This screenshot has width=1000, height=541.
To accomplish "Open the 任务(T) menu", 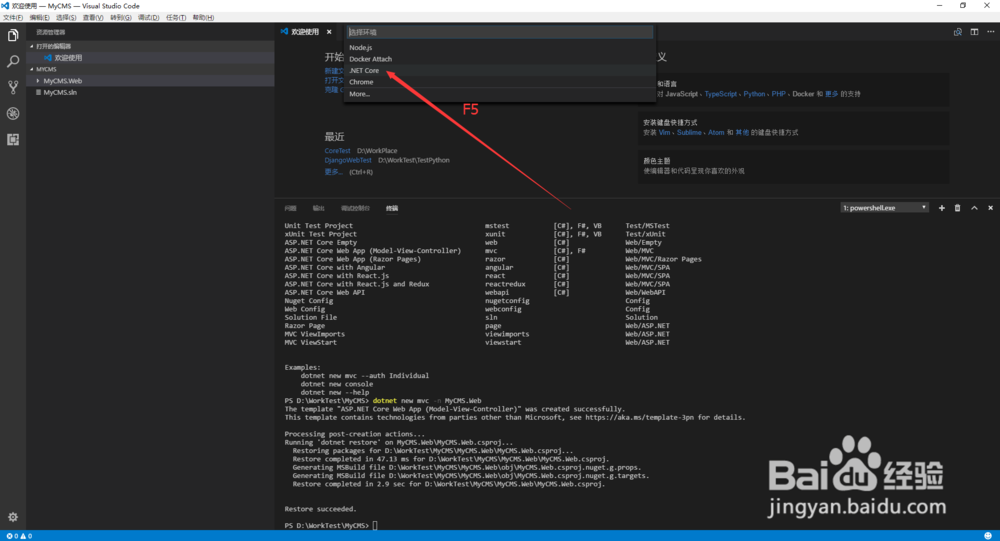I will click(x=176, y=18).
